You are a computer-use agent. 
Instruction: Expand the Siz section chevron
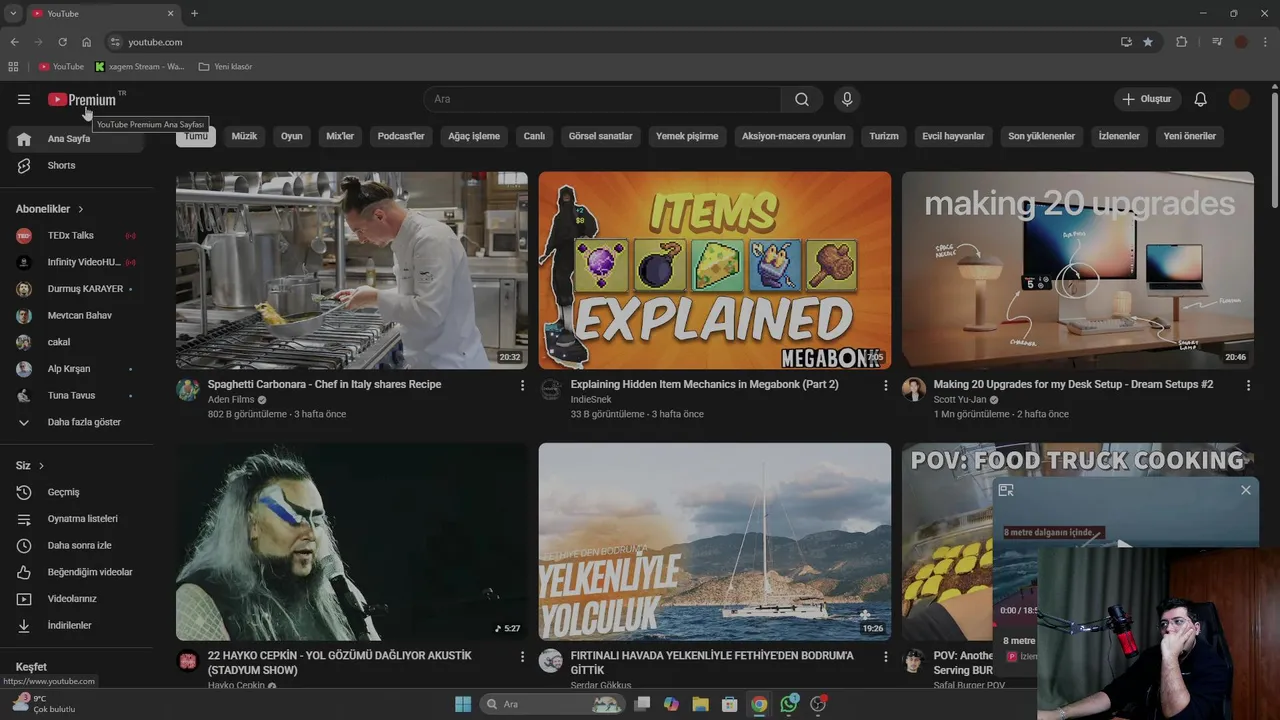[41, 466]
